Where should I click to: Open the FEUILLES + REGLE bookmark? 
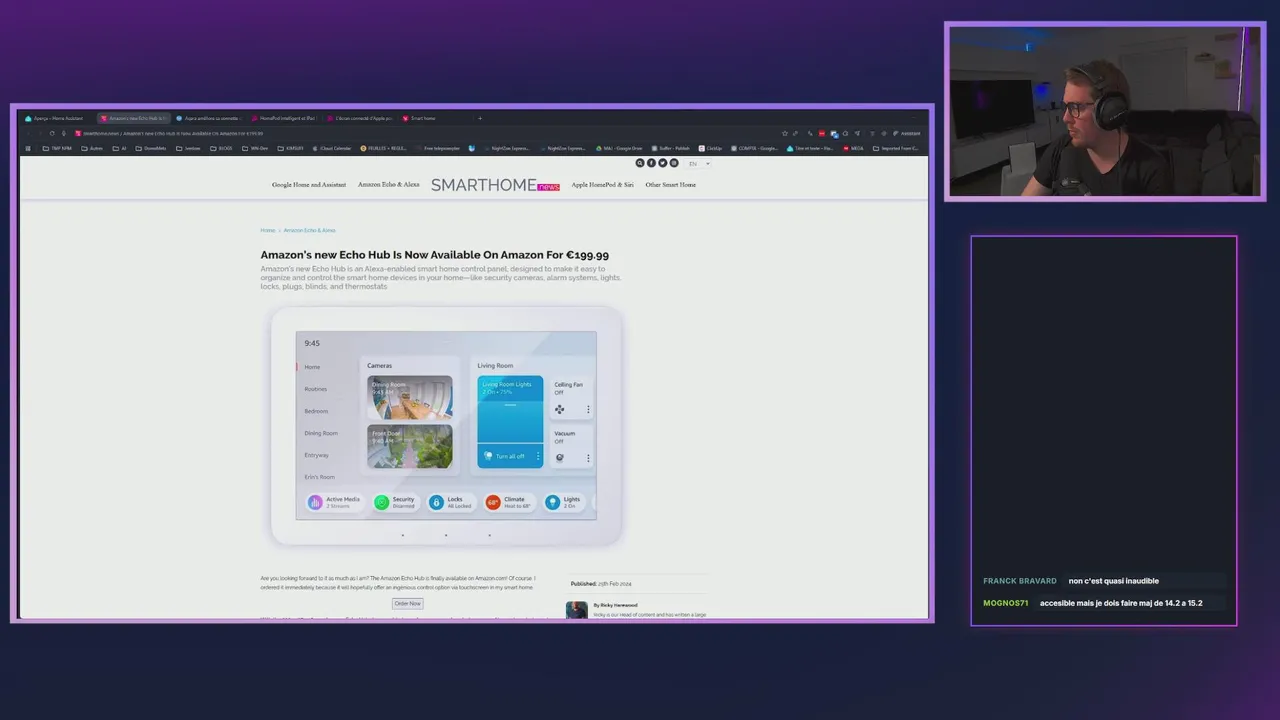pyautogui.click(x=383, y=148)
